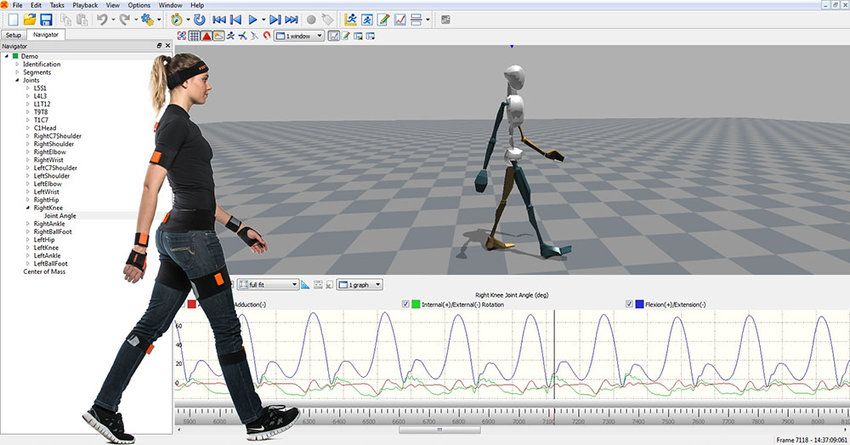Switch to the Setup tab
The width and height of the screenshot is (850, 445).
pos(13,34)
